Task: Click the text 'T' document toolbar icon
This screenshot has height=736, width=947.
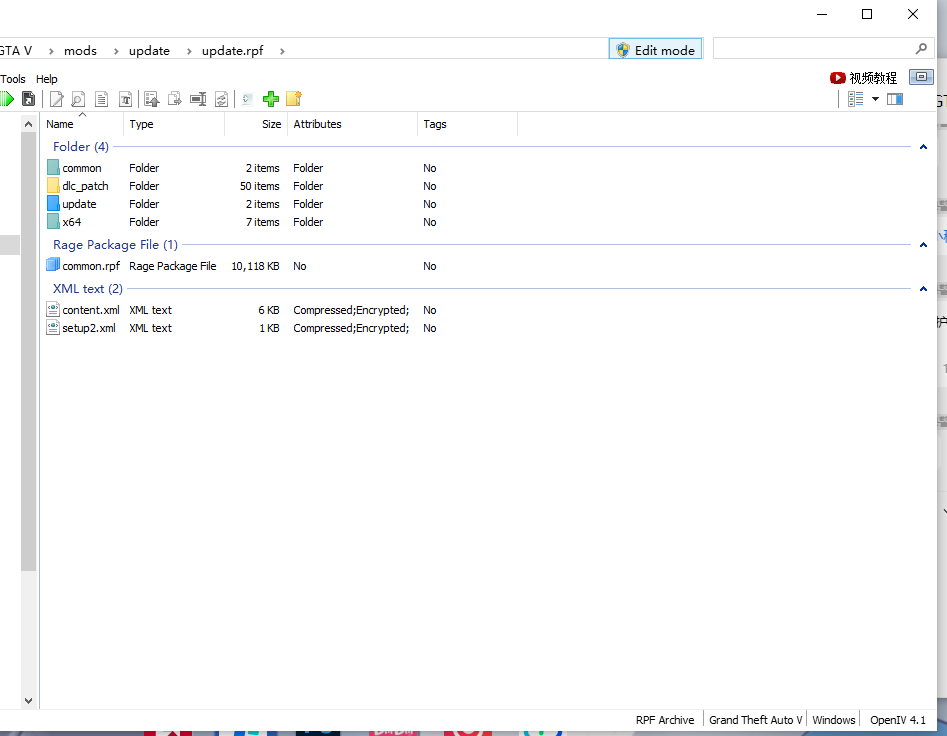Action: 125,99
